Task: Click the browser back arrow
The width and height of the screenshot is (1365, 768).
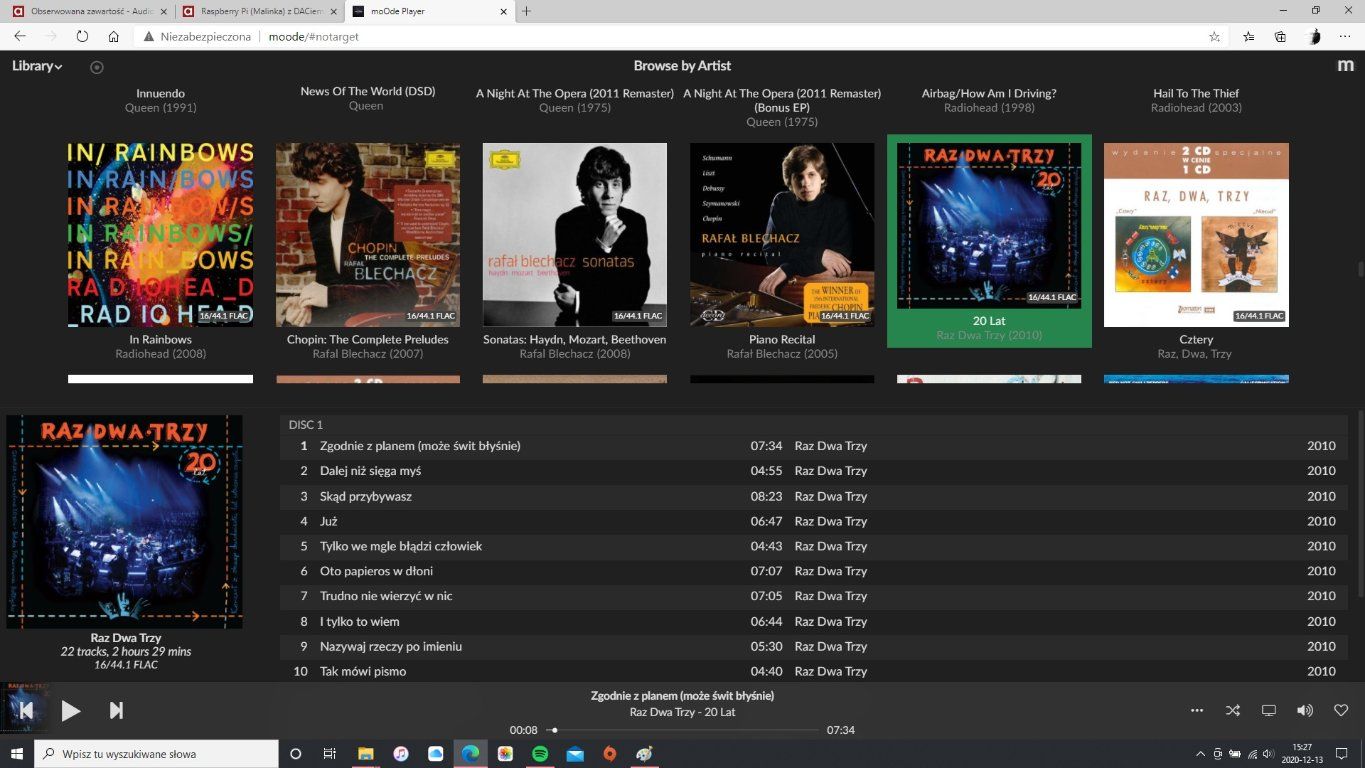Action: pos(19,36)
